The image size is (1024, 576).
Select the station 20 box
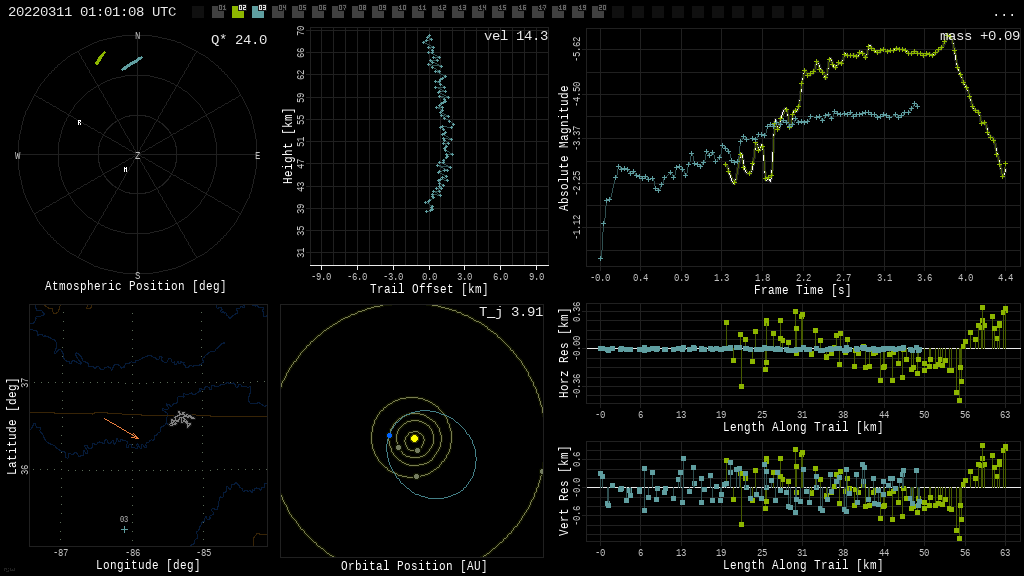pyautogui.click(x=598, y=12)
